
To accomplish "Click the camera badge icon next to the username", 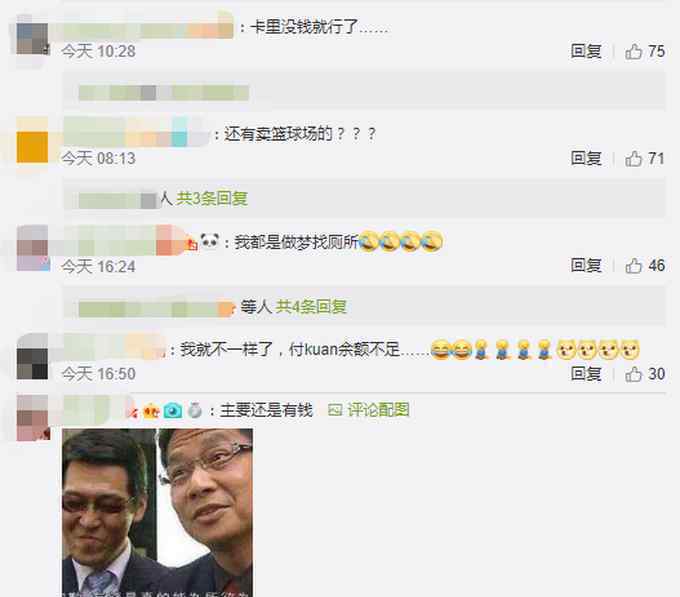I will 172,410.
